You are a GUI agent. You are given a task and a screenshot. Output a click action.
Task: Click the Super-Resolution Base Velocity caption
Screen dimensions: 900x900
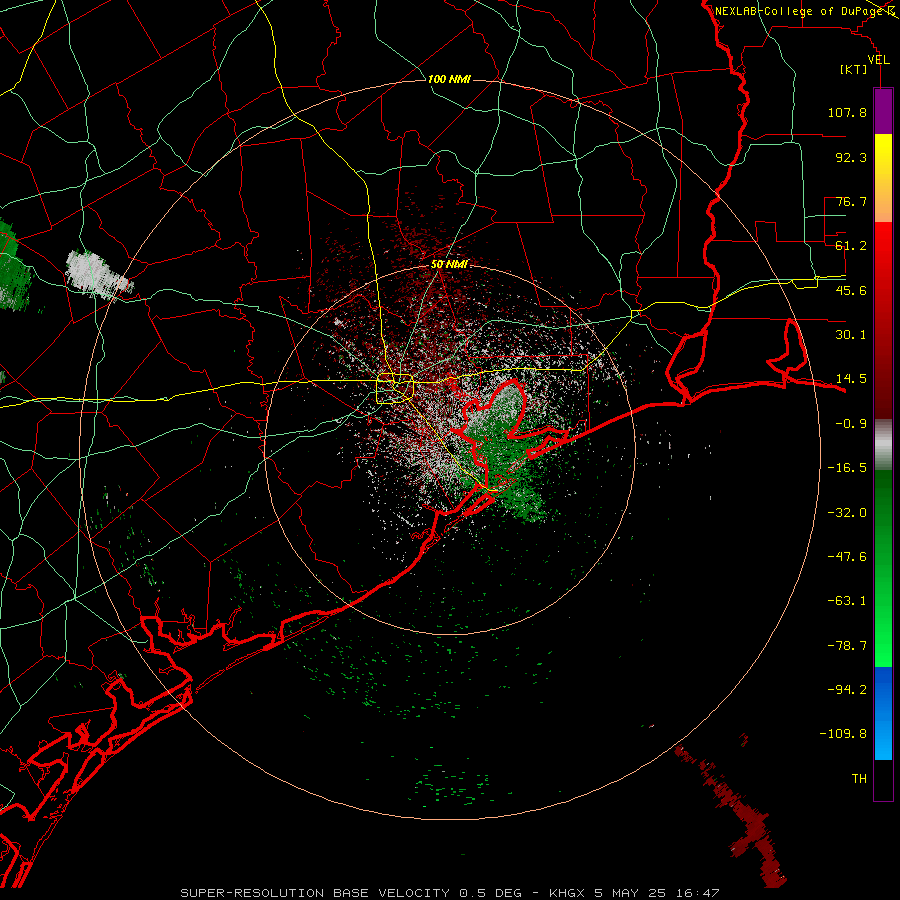tap(449, 893)
